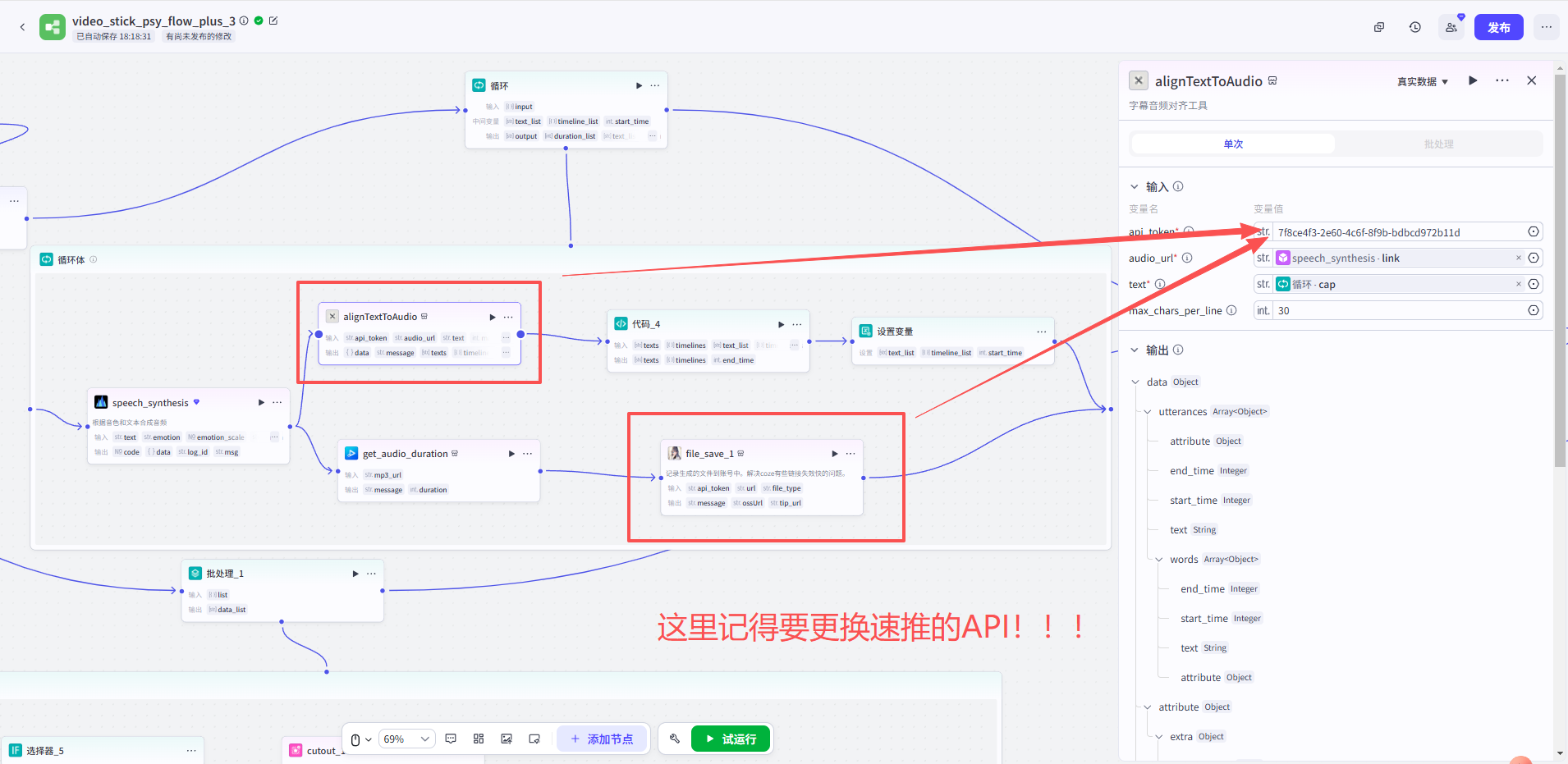Open workflow version history

pyautogui.click(x=1414, y=27)
